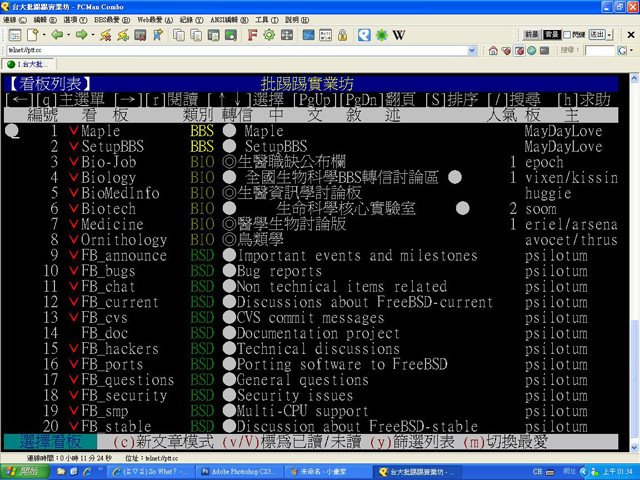This screenshot has height=480, width=640.
Task: Click the copy pages icon
Action: point(179,36)
